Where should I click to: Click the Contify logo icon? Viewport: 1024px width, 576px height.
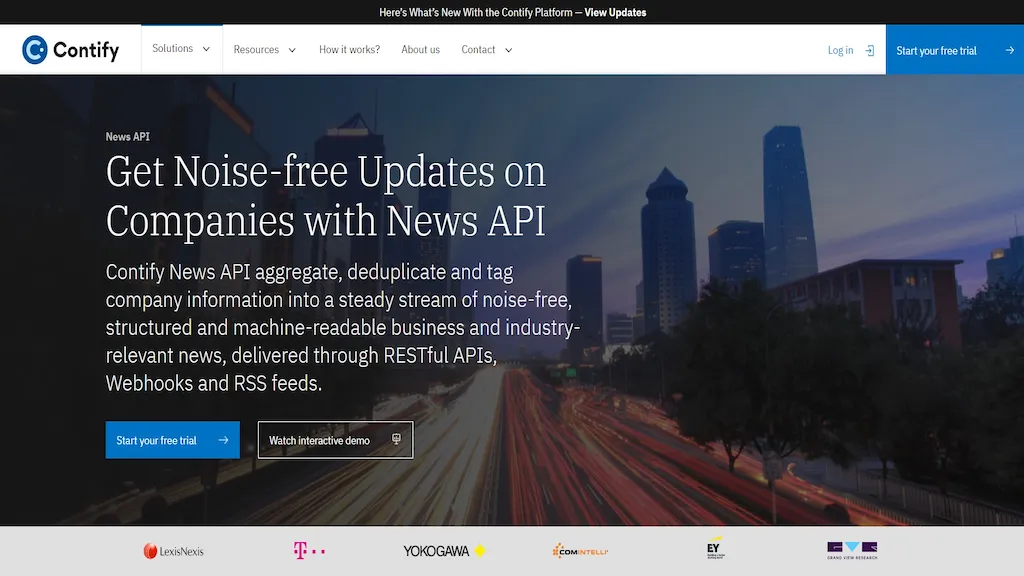[x=35, y=49]
